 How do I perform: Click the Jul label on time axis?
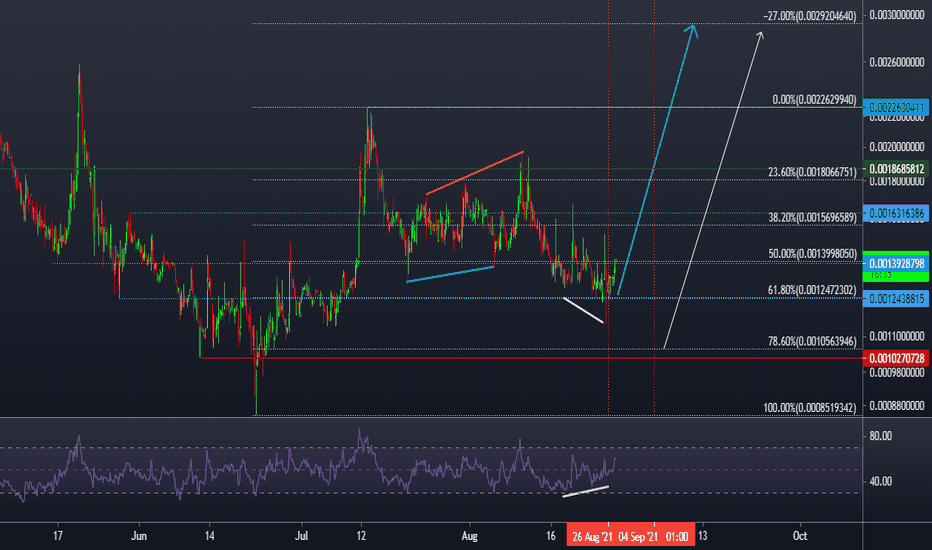(301, 536)
